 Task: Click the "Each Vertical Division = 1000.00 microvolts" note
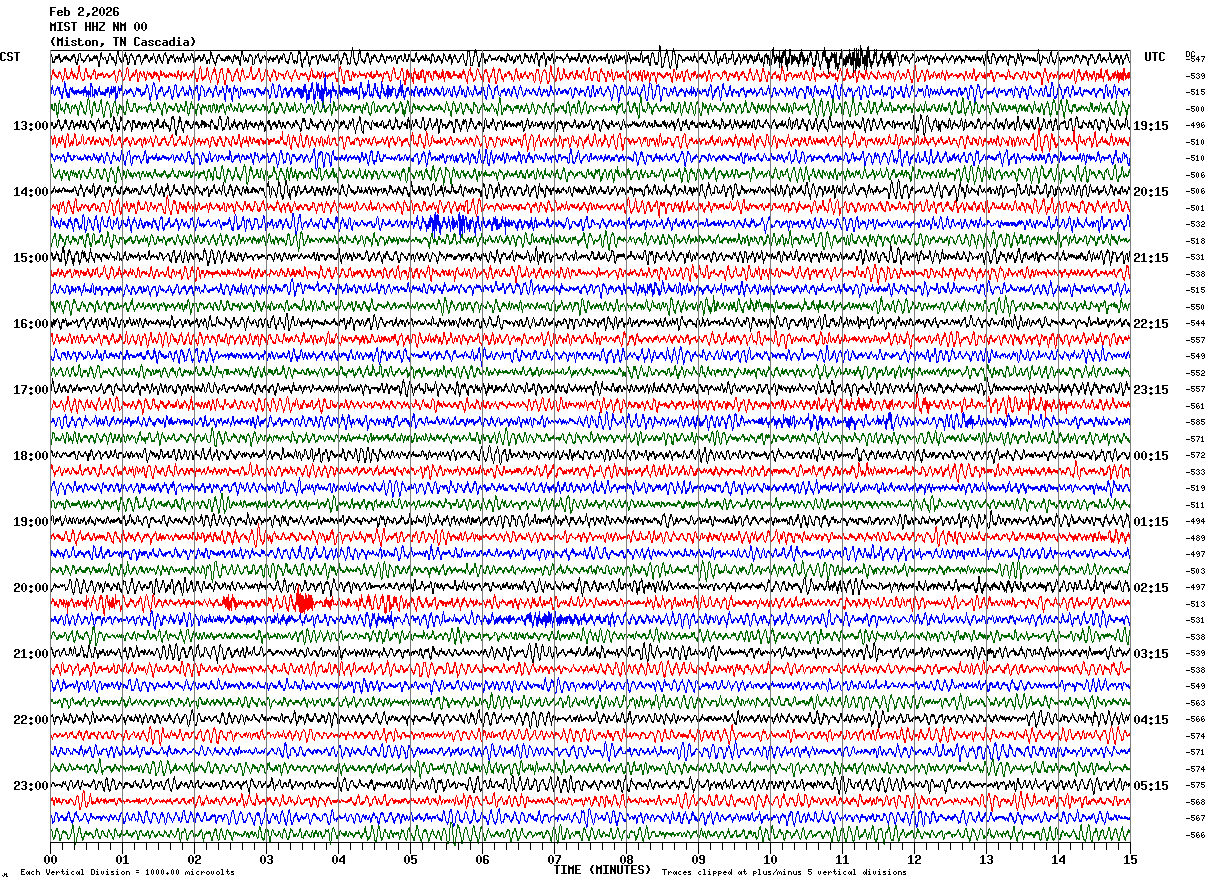tap(127, 873)
